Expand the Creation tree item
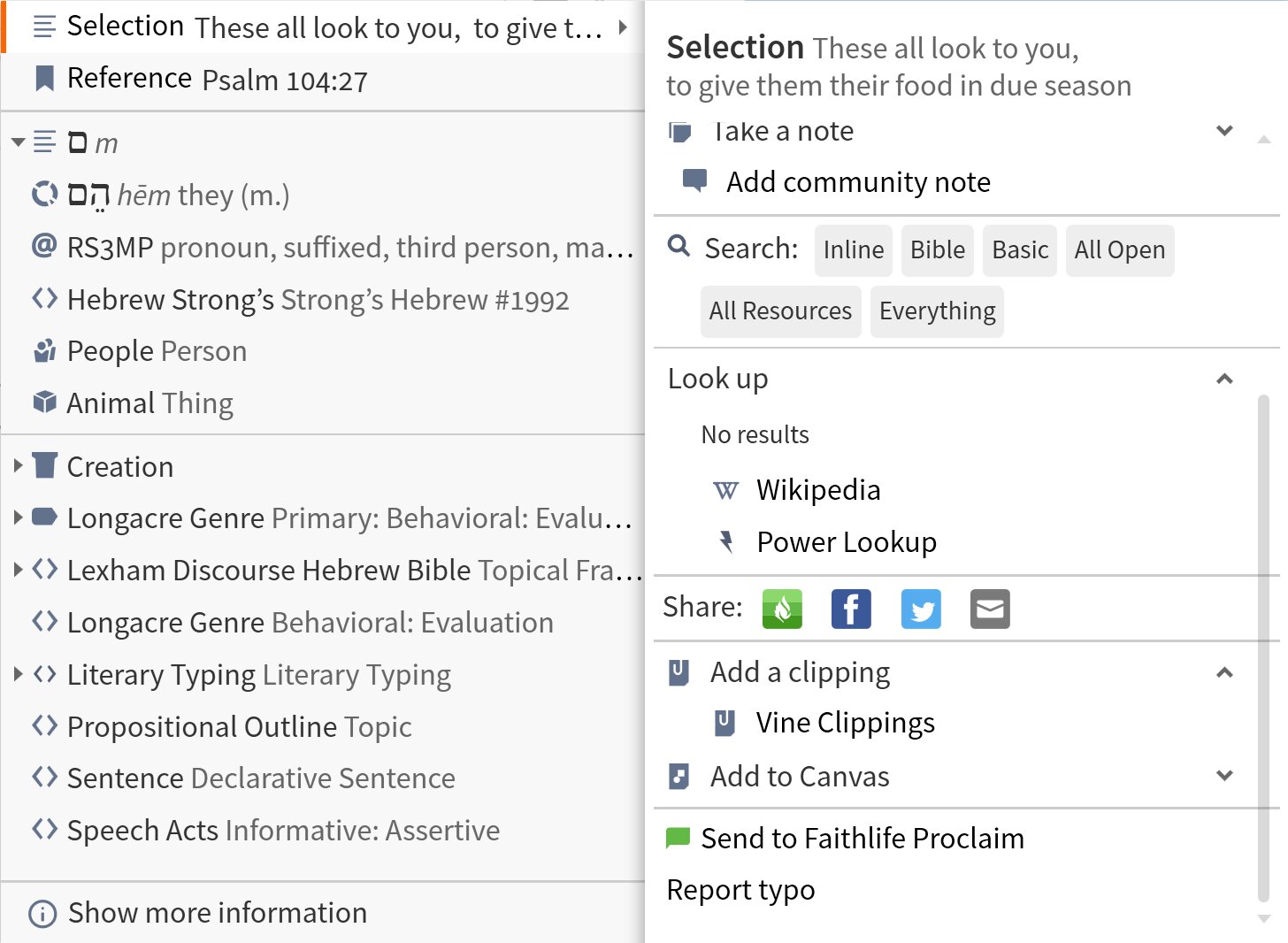 (19, 466)
